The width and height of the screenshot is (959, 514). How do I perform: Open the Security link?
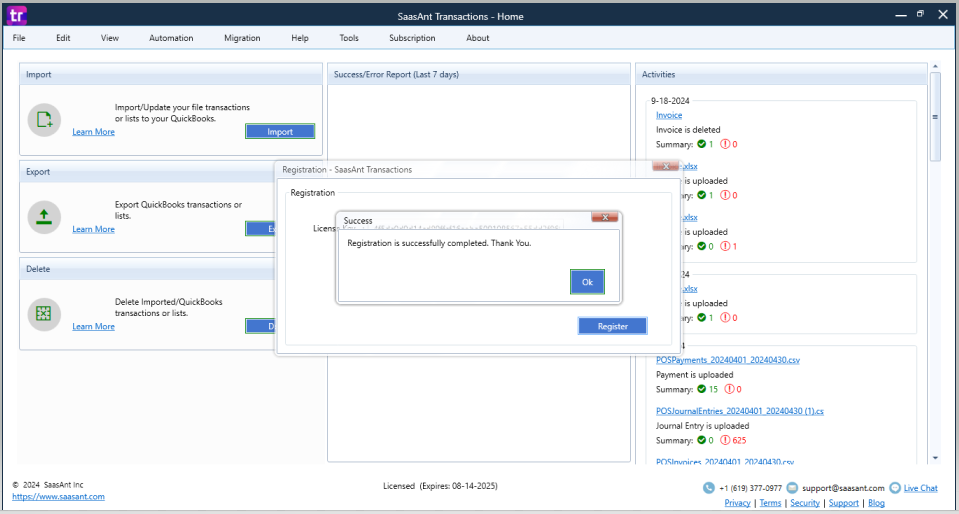click(805, 502)
